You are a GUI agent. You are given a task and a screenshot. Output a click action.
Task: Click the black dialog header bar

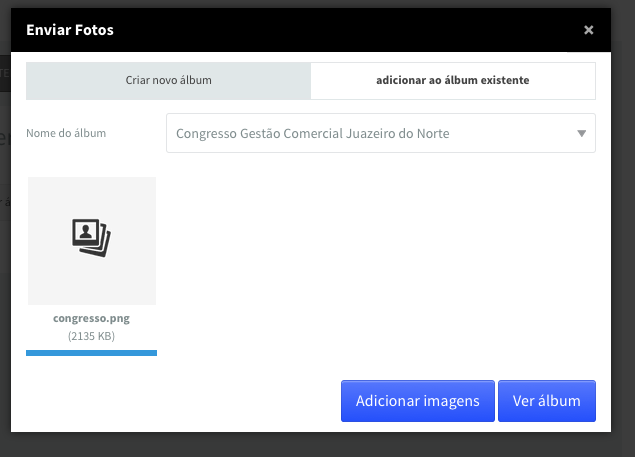coord(311,30)
